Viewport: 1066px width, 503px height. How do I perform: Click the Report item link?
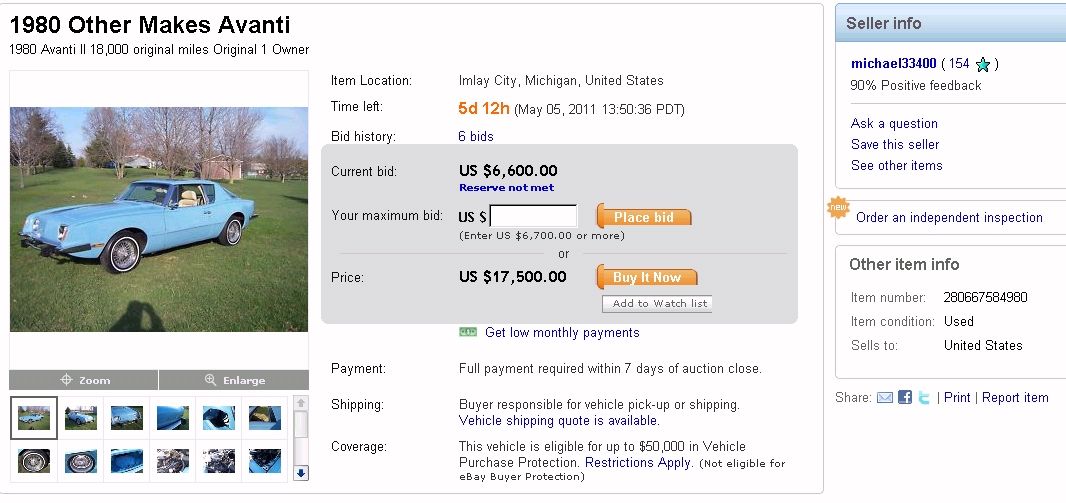tap(1015, 398)
